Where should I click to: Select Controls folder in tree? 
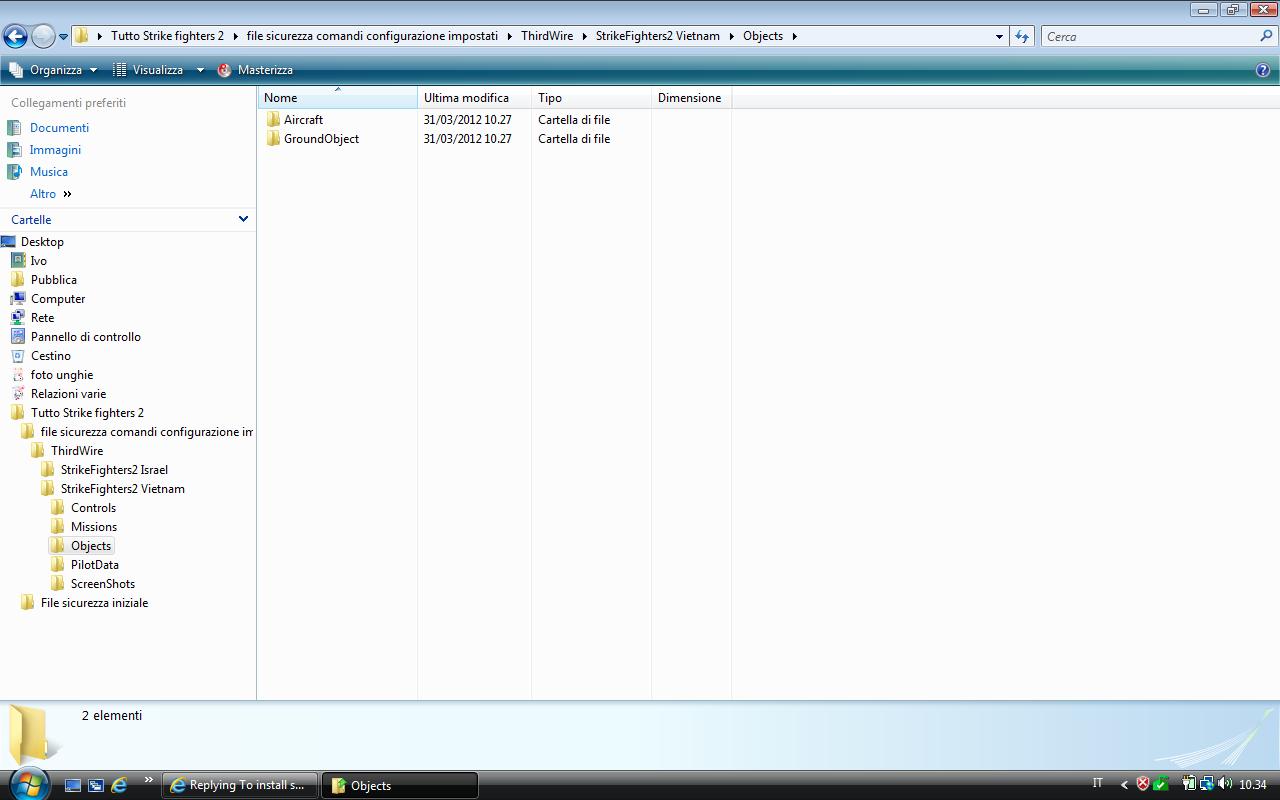pos(93,508)
